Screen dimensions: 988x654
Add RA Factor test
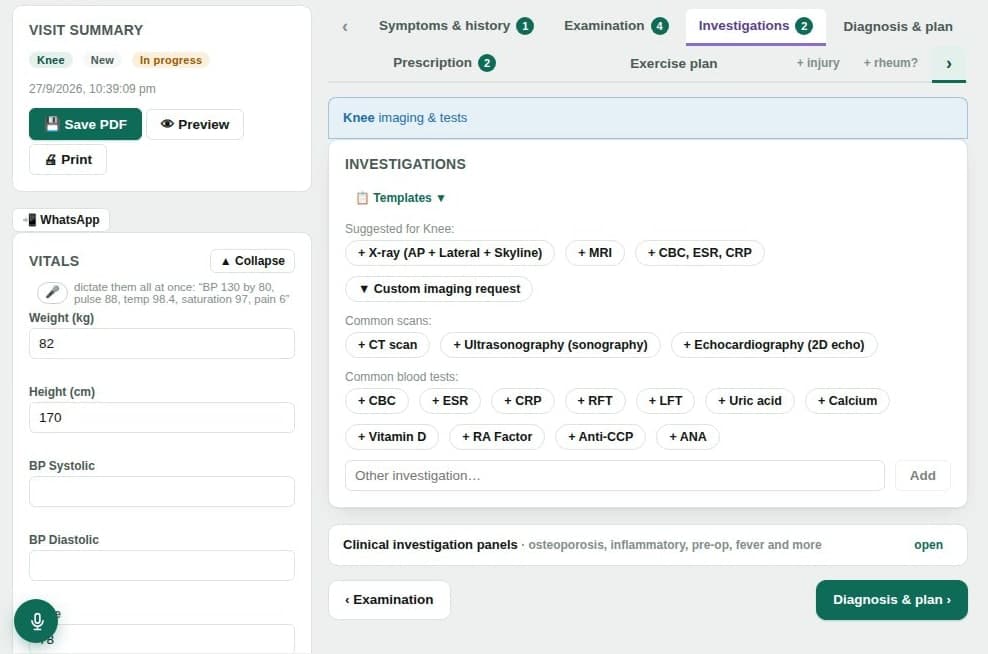(497, 437)
